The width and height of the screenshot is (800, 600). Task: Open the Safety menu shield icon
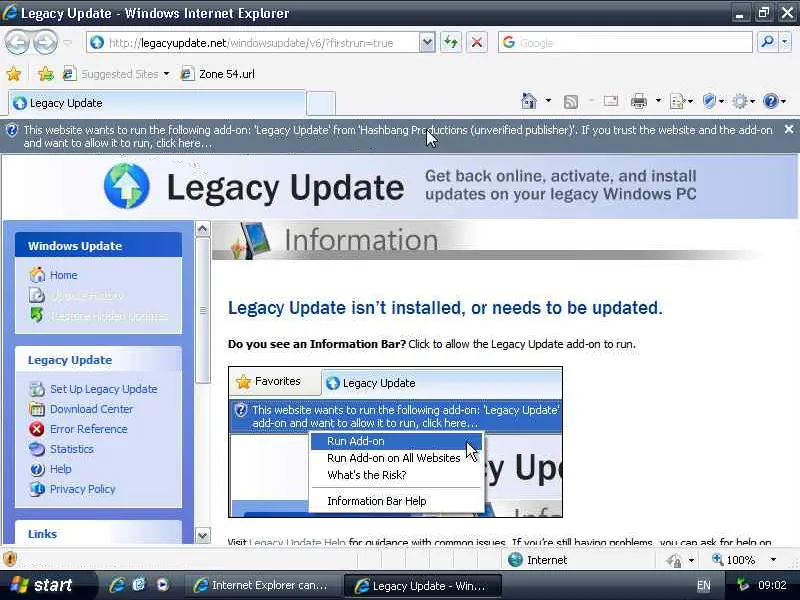pos(712,102)
